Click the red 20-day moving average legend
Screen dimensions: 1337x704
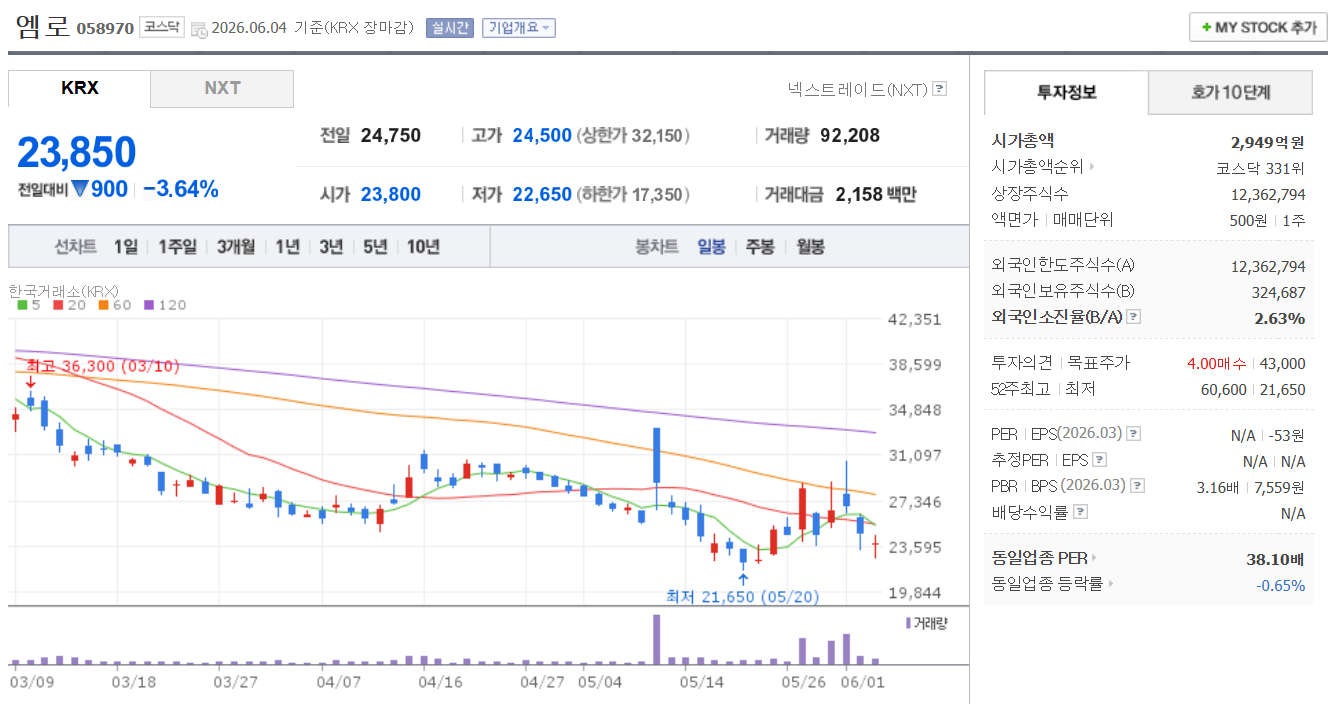click(x=70, y=305)
